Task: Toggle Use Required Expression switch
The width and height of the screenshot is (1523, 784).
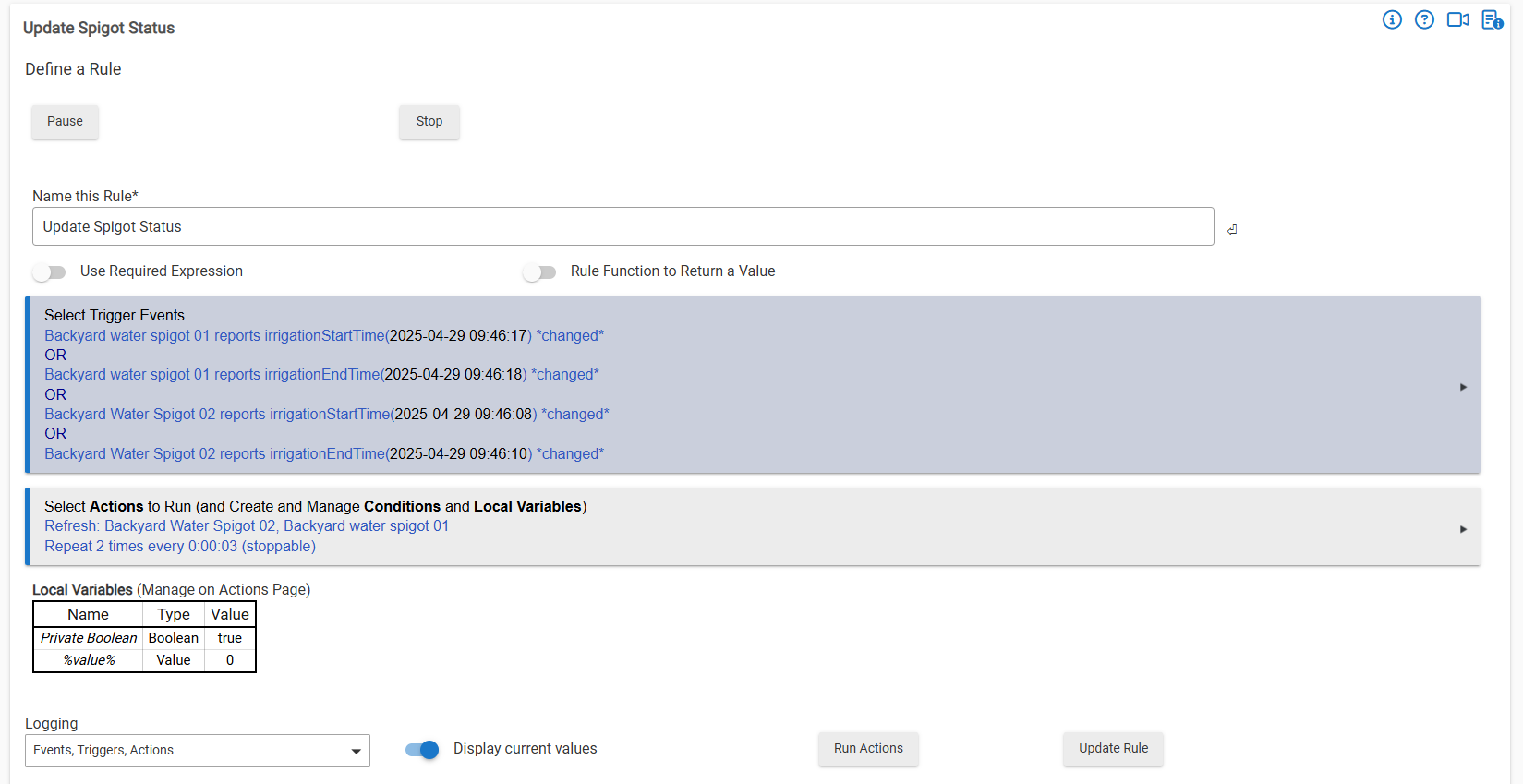Action: coord(50,271)
